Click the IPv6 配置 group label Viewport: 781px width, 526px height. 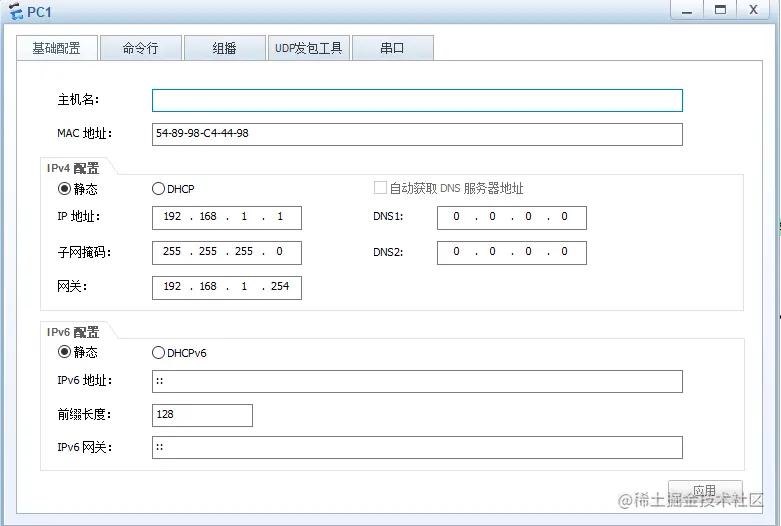[x=73, y=332]
